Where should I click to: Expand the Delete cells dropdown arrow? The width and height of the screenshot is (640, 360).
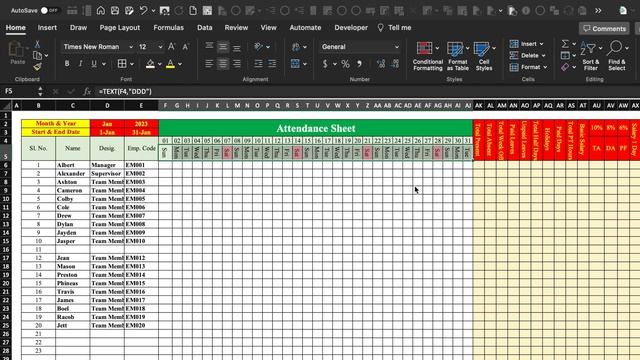[543, 56]
